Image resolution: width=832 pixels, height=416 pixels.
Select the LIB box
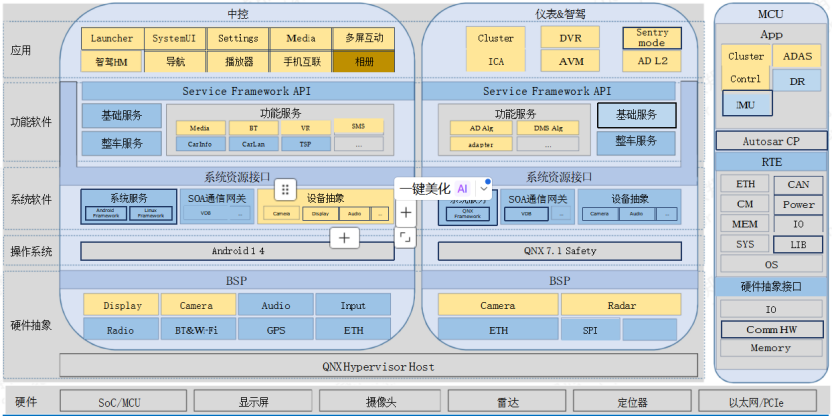pyautogui.click(x=798, y=245)
